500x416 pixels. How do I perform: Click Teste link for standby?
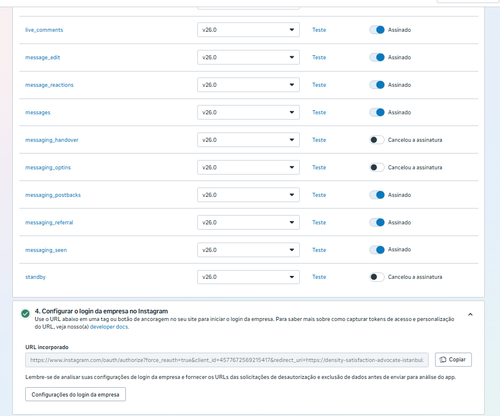coord(319,277)
